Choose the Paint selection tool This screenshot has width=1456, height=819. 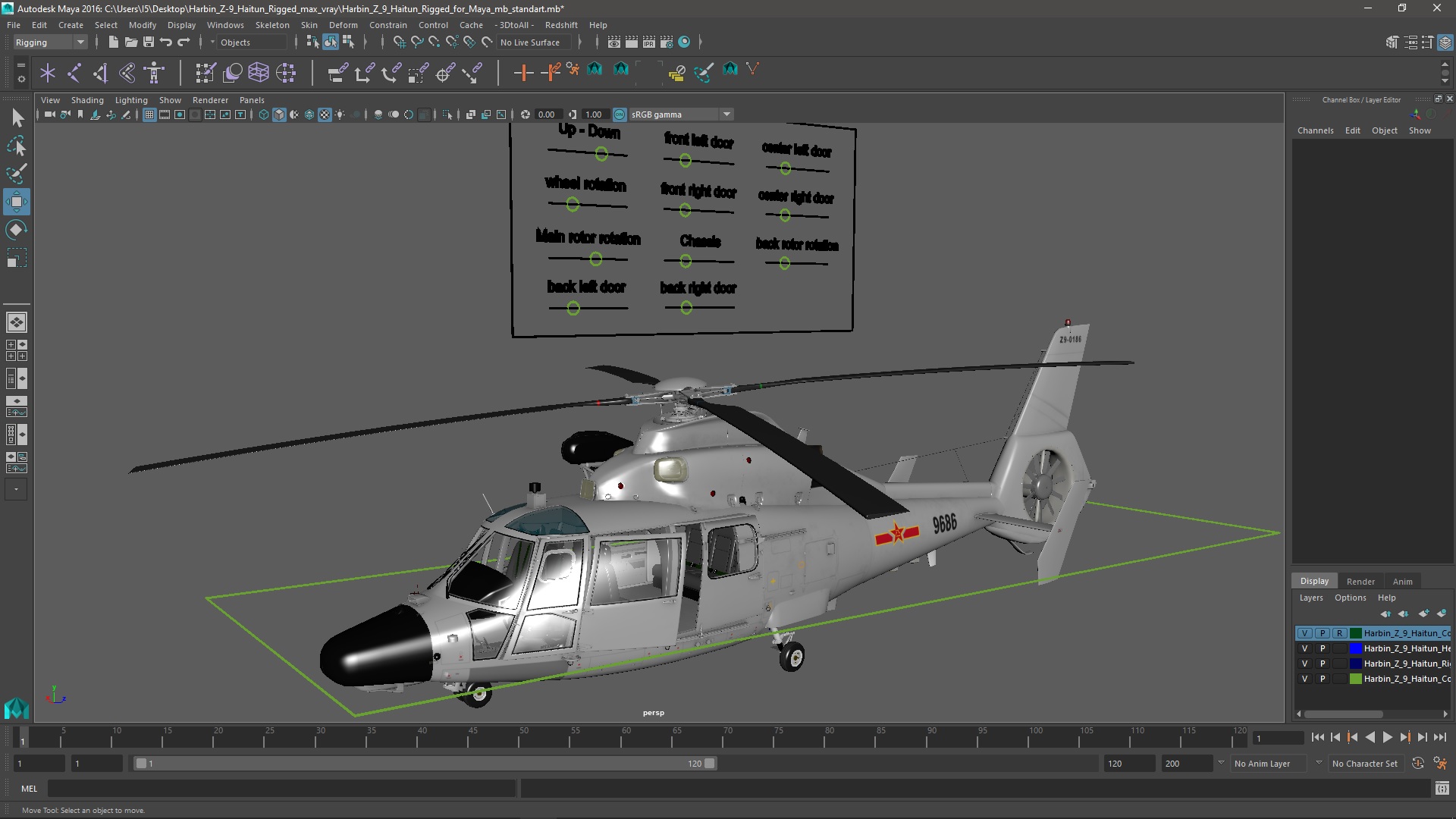tap(16, 174)
